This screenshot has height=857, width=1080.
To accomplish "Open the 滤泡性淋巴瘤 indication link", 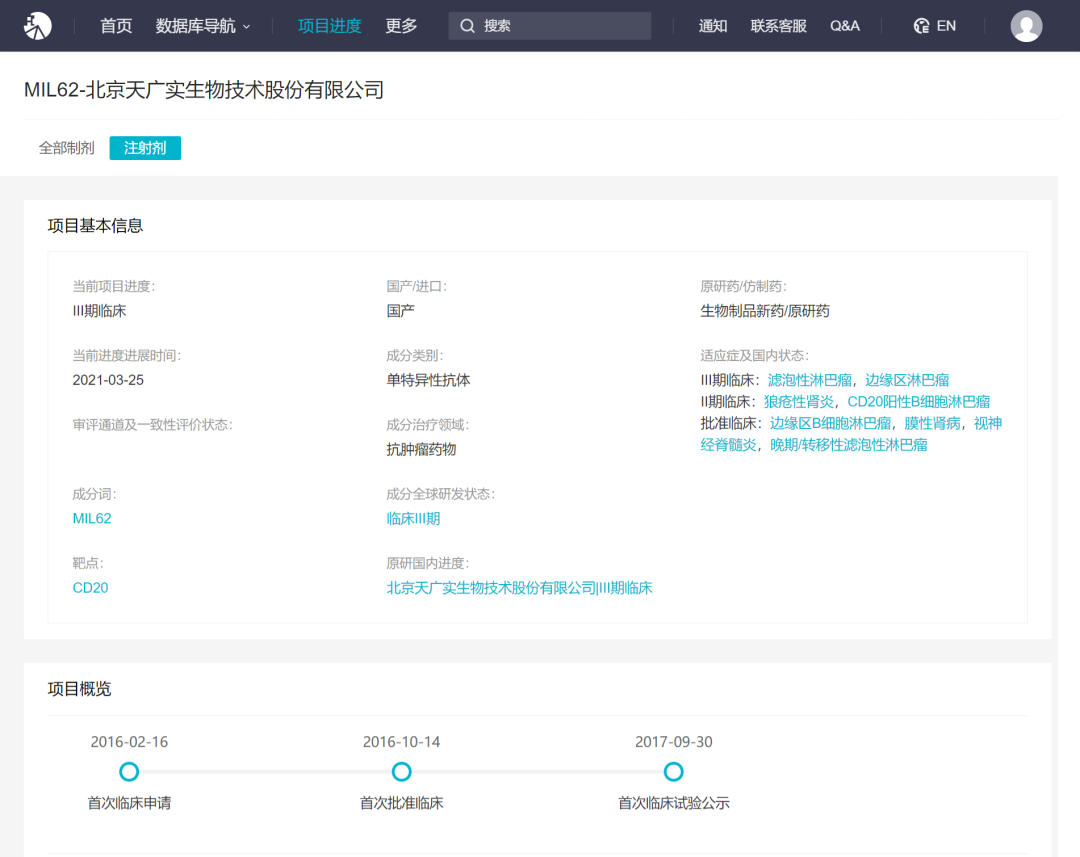I will tap(809, 380).
